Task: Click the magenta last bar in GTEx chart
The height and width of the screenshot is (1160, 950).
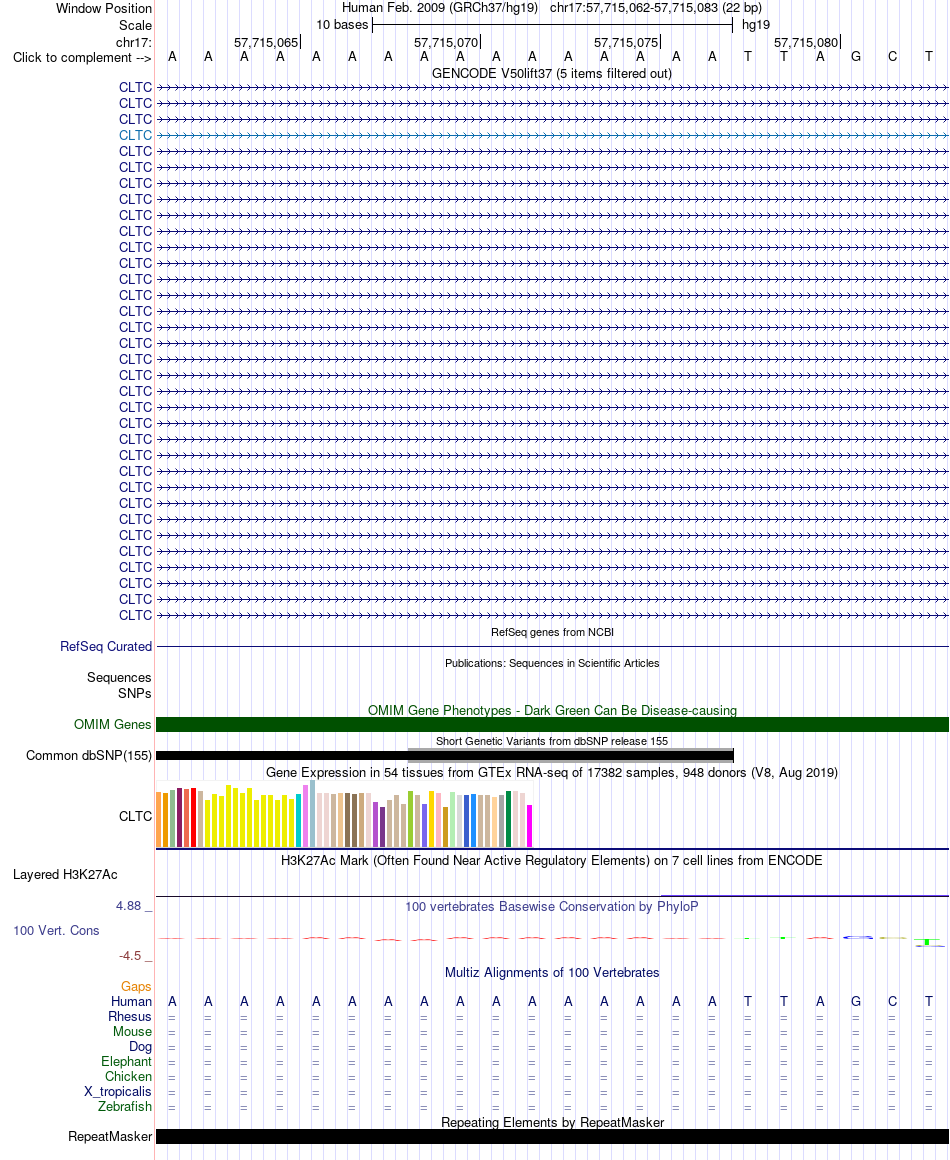Action: coord(530,826)
